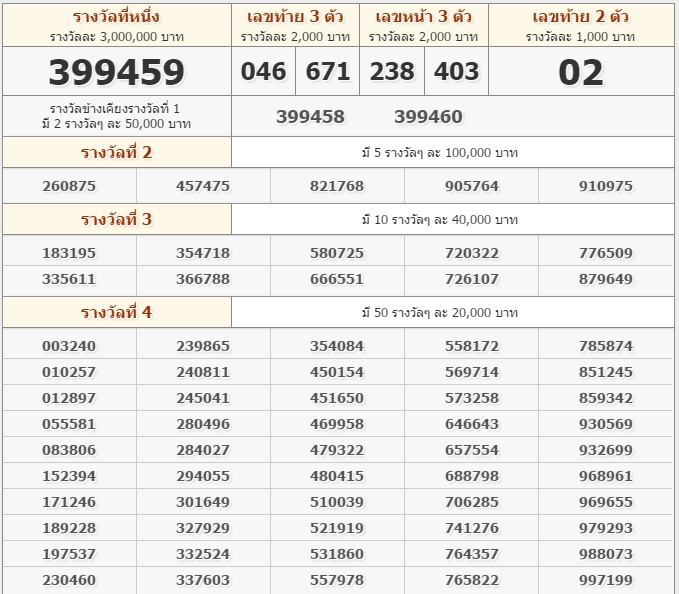The height and width of the screenshot is (594, 679).
Task: Select fourth prize number 764357
Action: click(x=472, y=554)
